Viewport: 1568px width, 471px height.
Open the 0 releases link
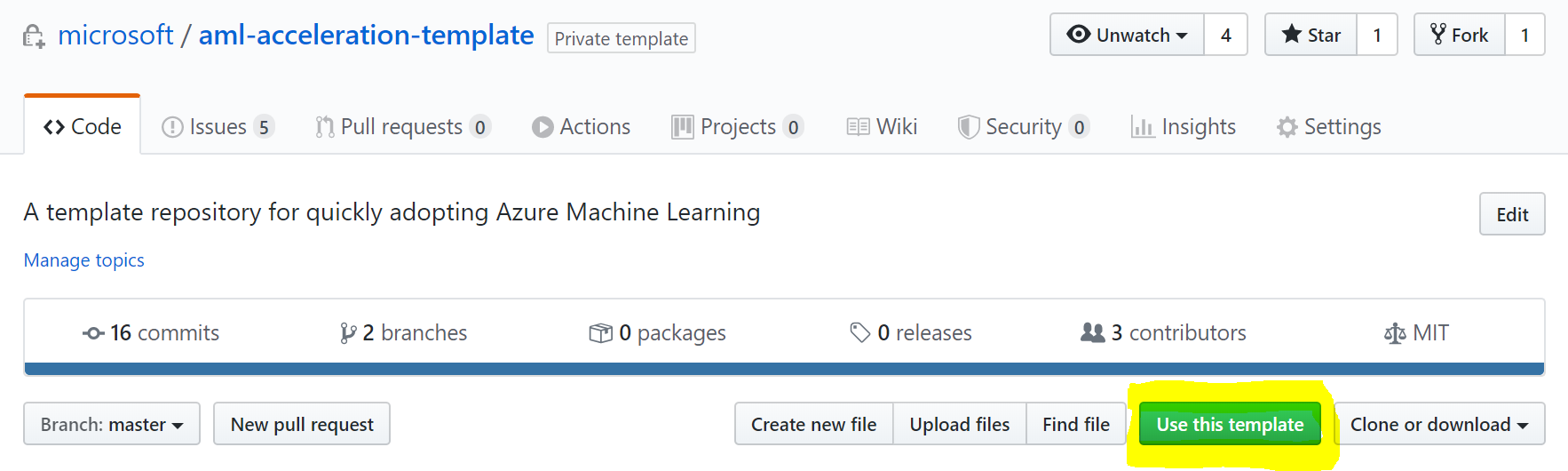pyautogui.click(x=911, y=332)
